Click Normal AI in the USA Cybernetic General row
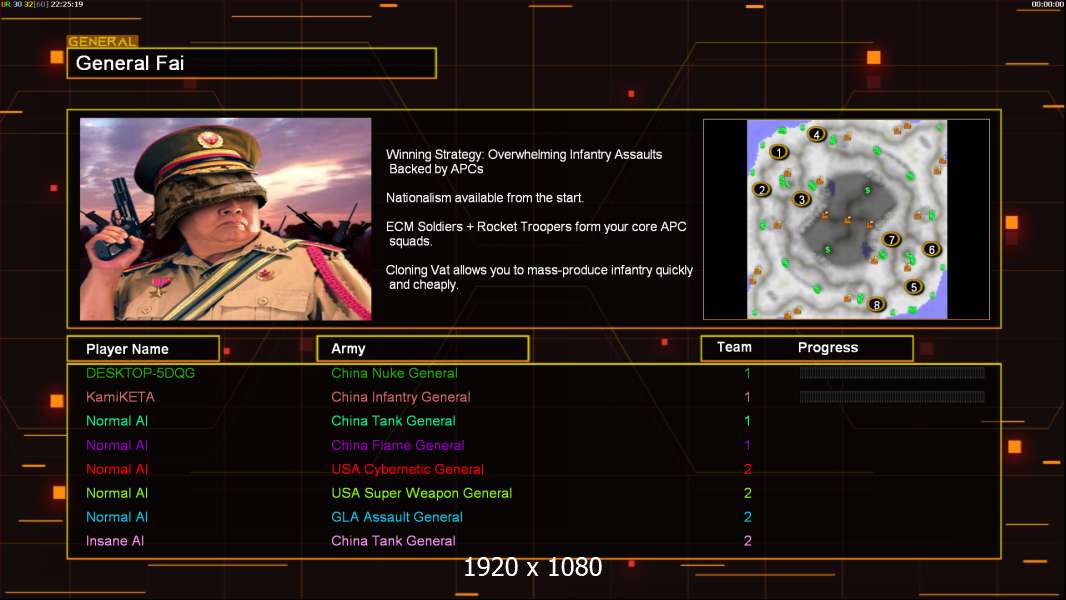The height and width of the screenshot is (600, 1066). click(x=117, y=469)
